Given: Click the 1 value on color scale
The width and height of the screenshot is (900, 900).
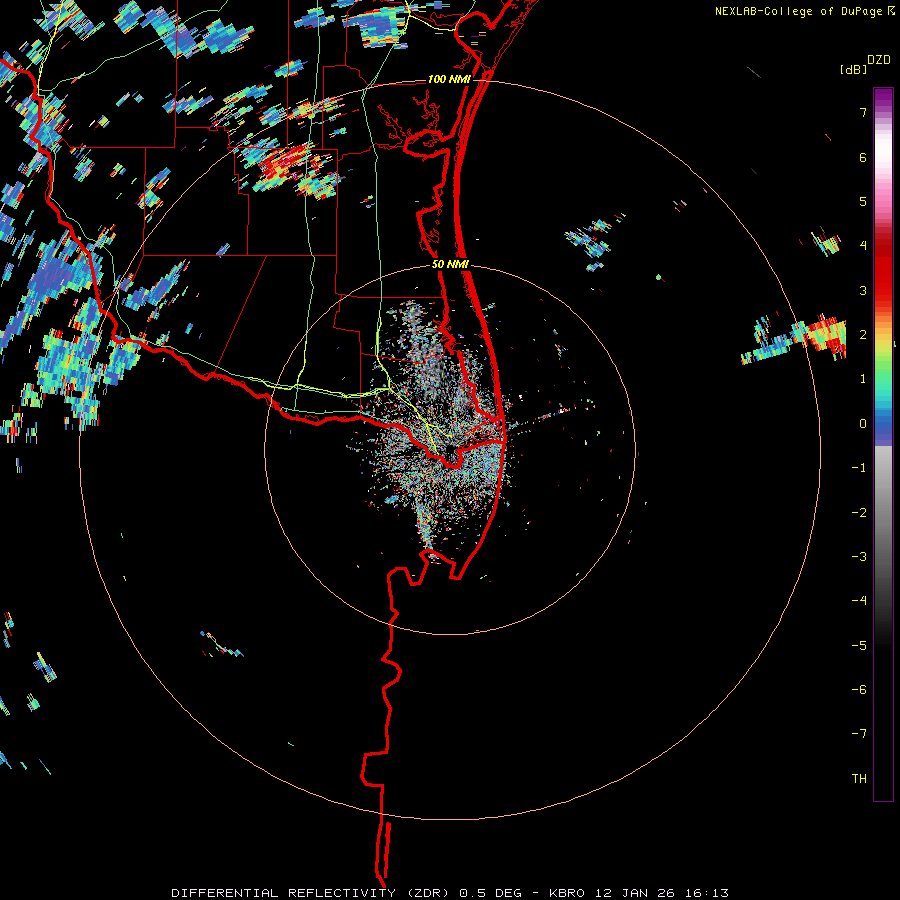Looking at the screenshot, I should [863, 379].
